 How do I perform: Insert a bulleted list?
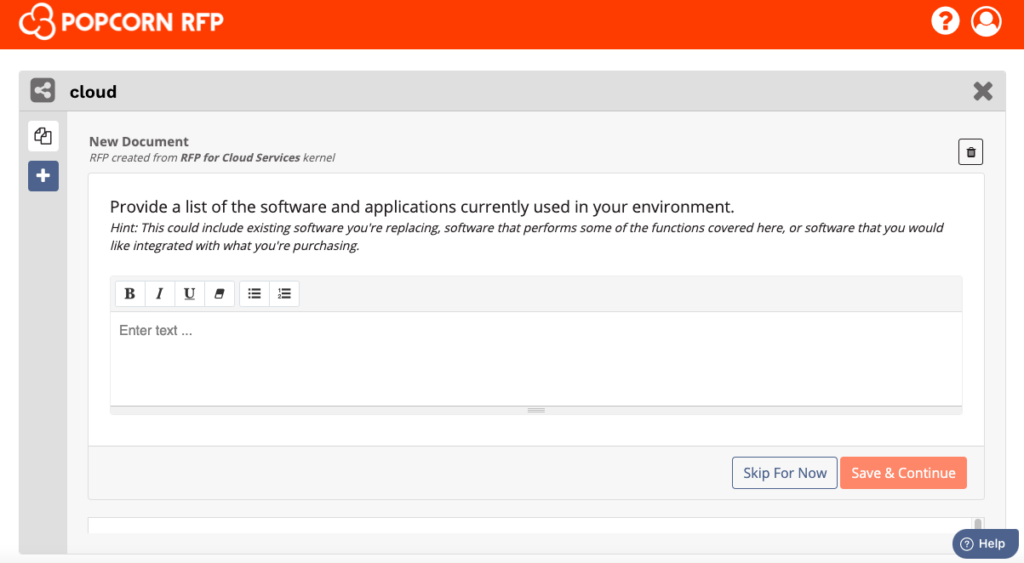coord(254,294)
